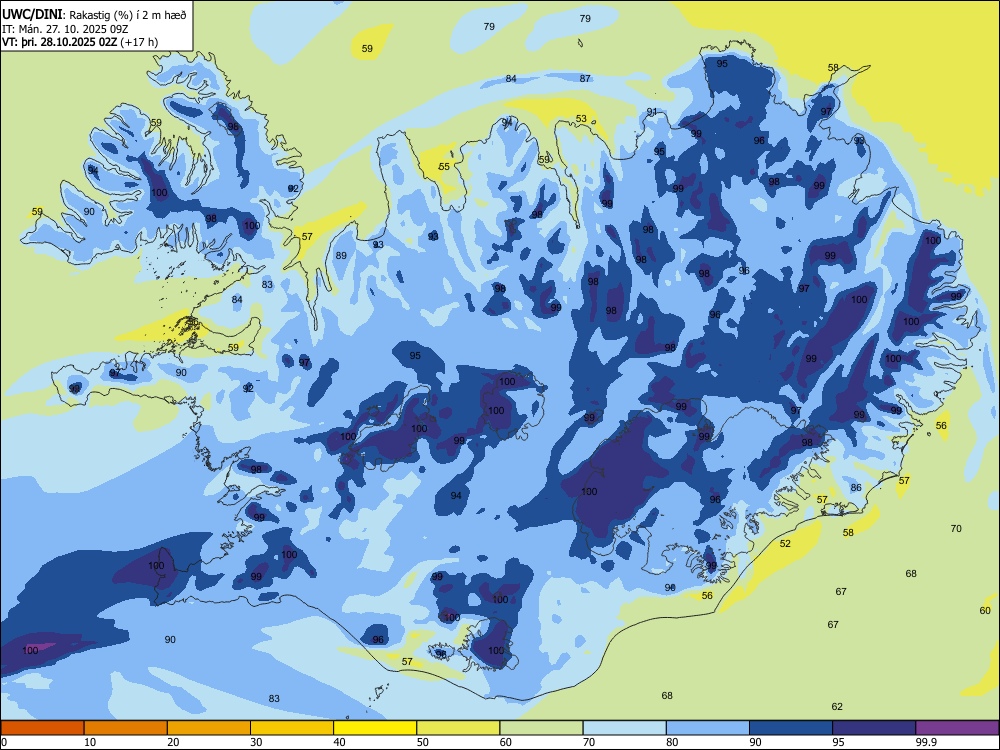The width and height of the screenshot is (1000, 750).
Task: Click the 30–40 legend color swatch
Action: pos(292,728)
